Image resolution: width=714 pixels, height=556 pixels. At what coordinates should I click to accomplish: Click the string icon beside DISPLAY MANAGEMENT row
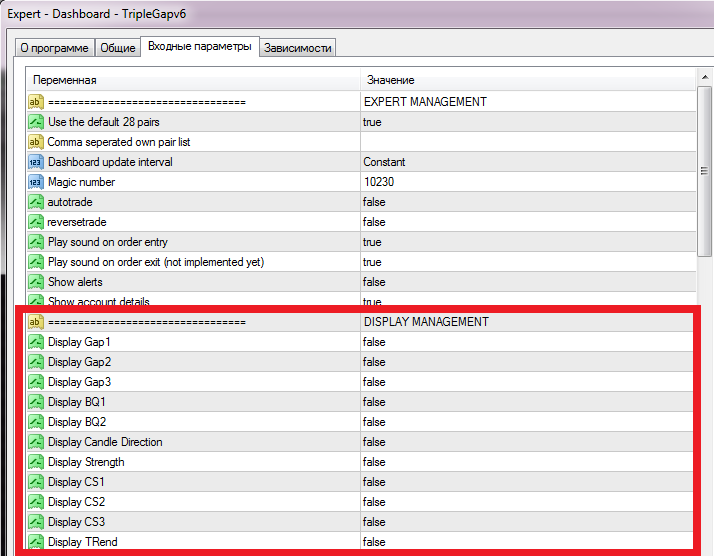[x=36, y=322]
